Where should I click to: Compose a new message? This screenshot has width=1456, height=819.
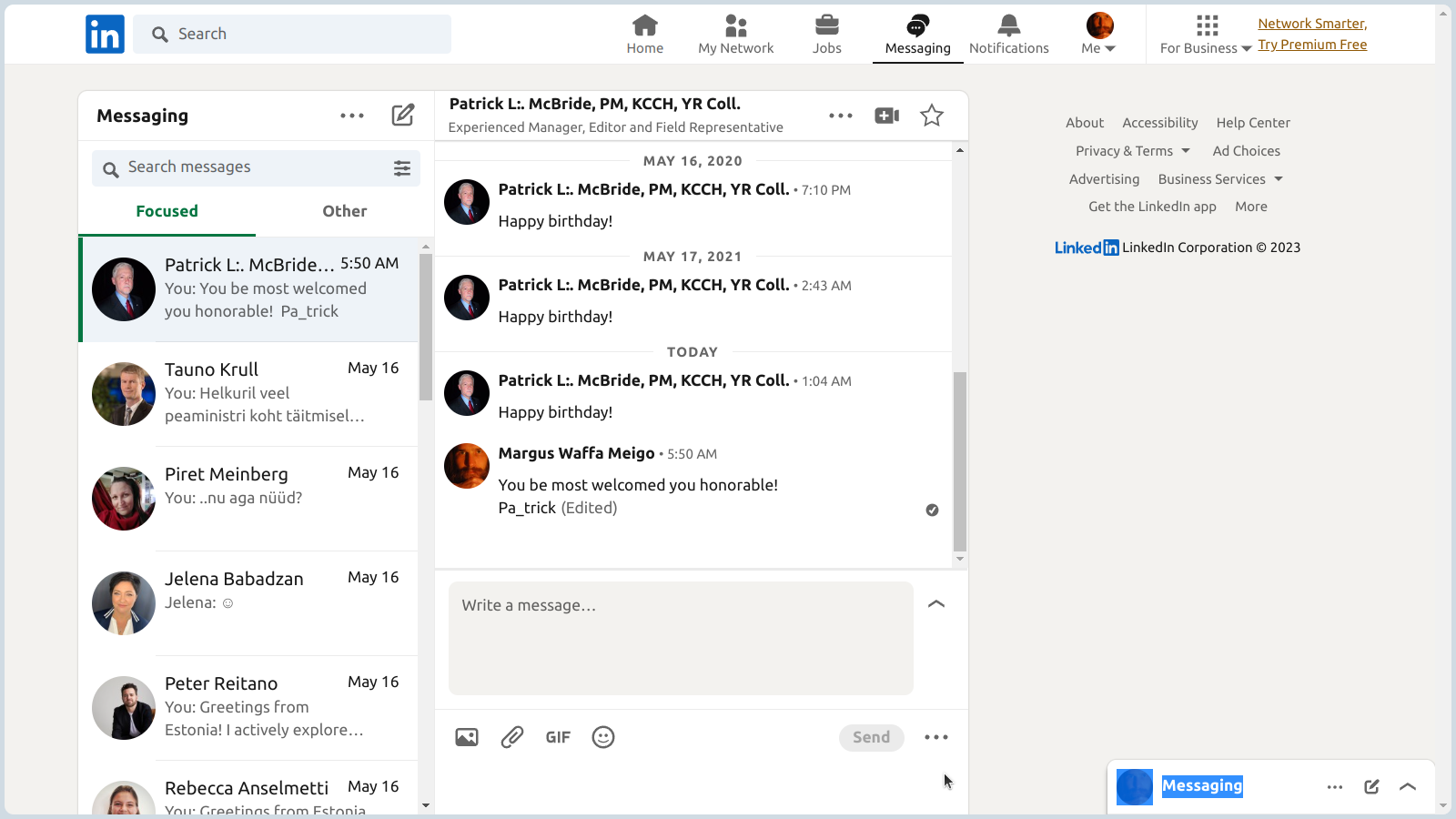pos(403,116)
